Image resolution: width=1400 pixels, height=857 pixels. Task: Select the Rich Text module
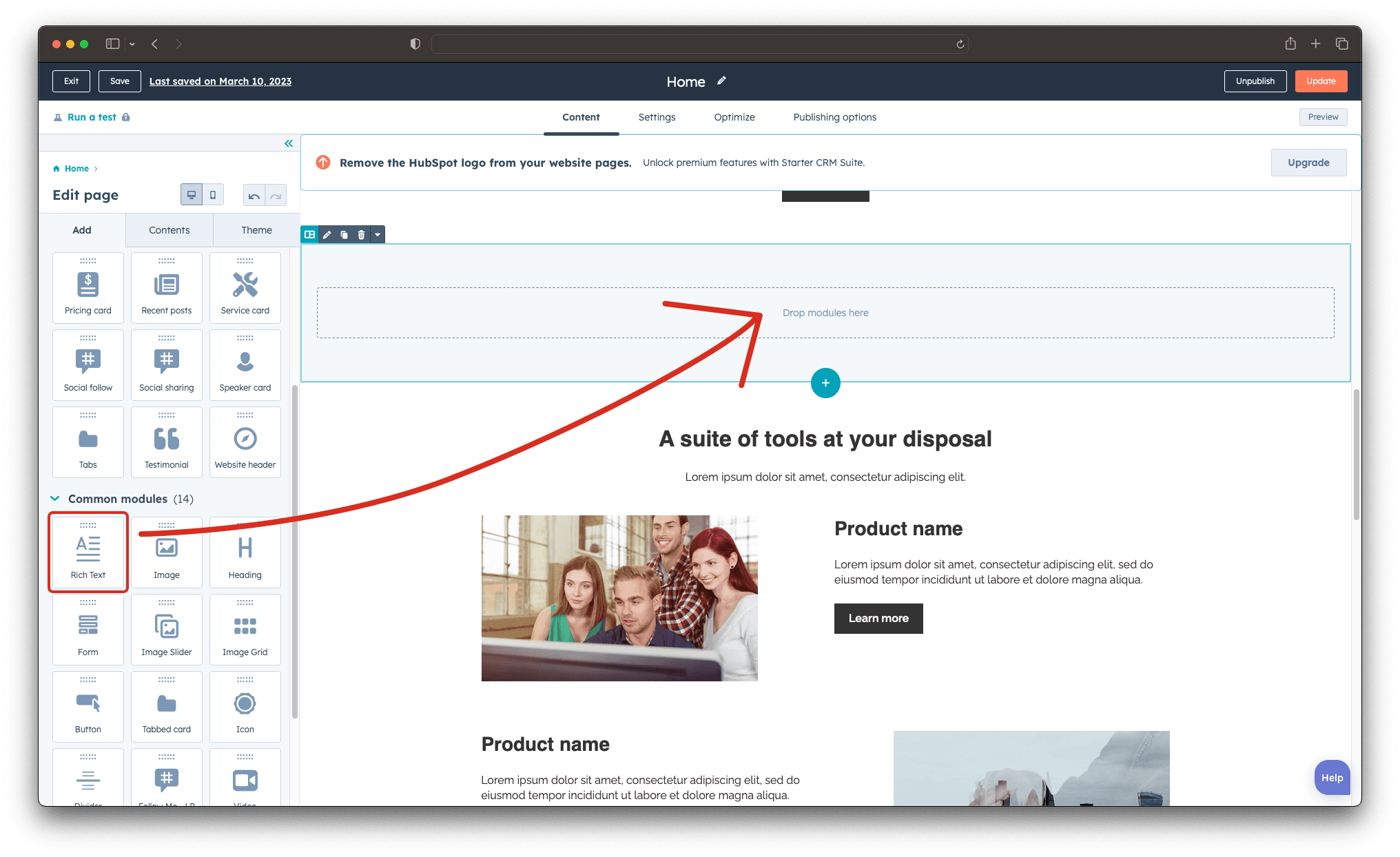click(x=87, y=551)
